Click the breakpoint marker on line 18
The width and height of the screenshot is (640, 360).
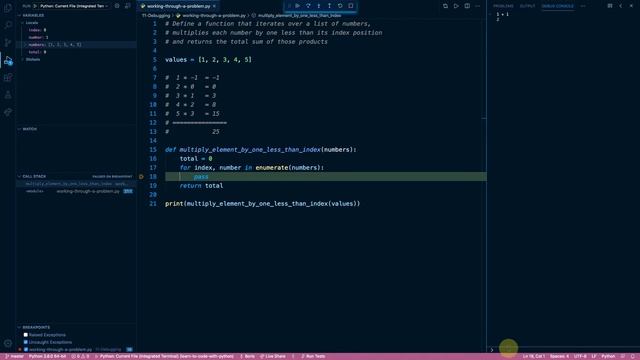[x=141, y=177]
